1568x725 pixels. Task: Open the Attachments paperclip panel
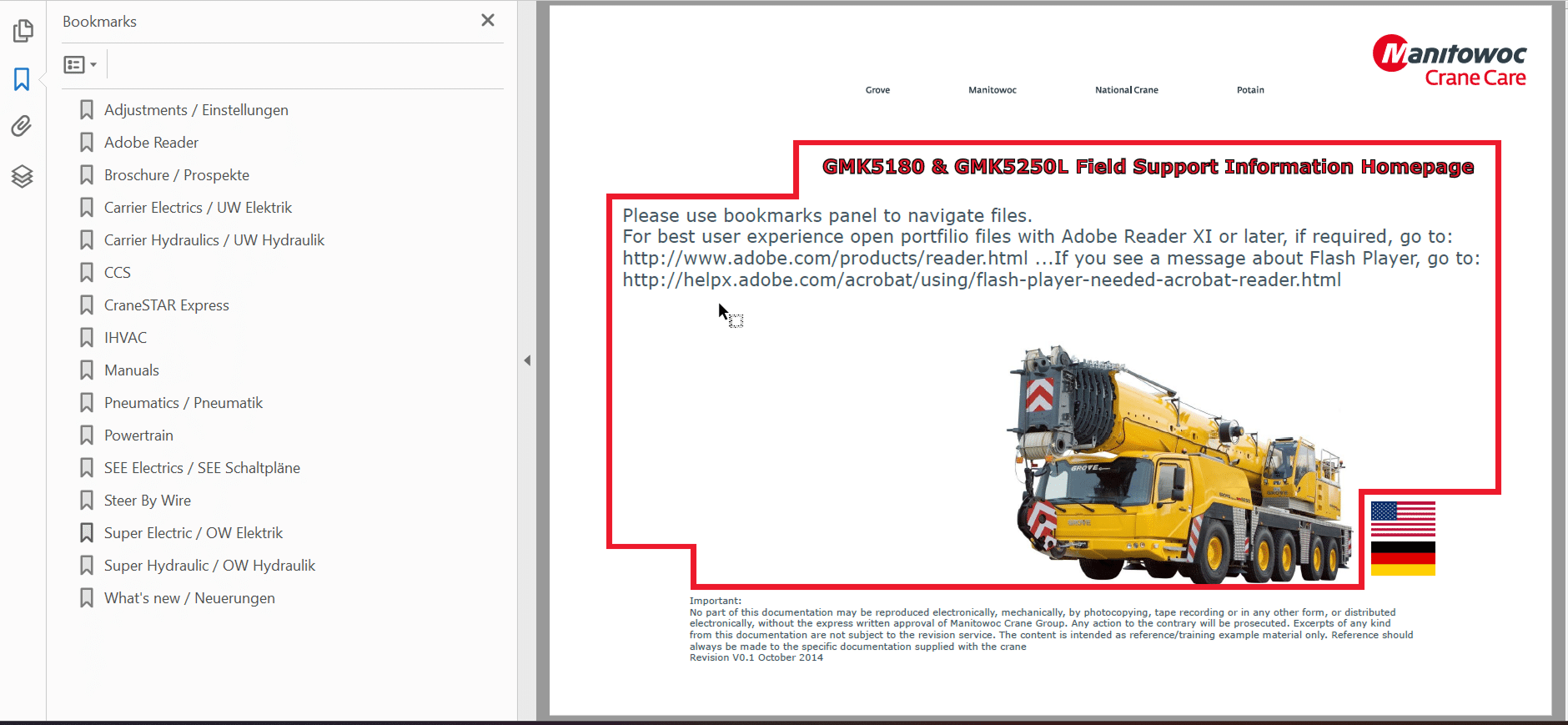[x=23, y=126]
